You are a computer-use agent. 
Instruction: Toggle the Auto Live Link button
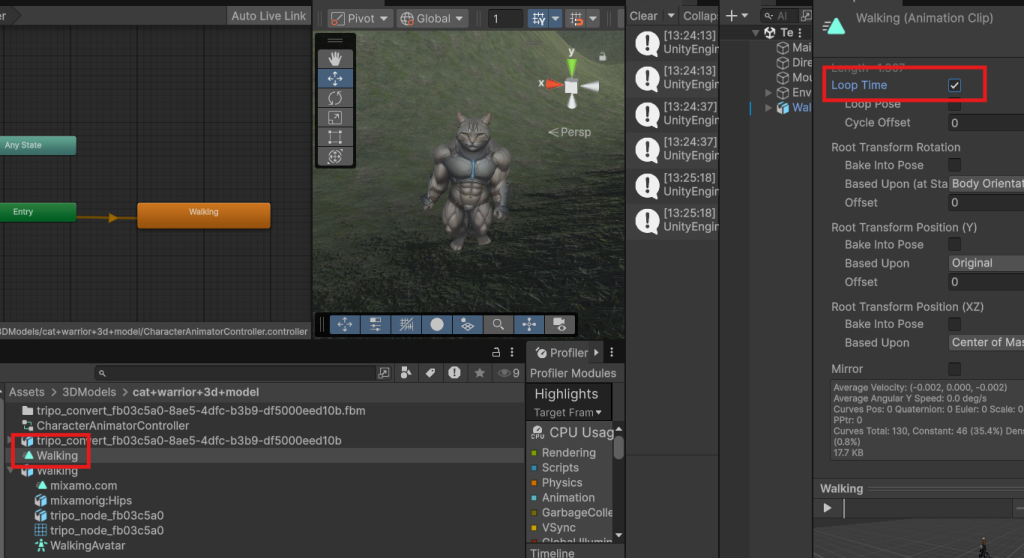(x=268, y=16)
